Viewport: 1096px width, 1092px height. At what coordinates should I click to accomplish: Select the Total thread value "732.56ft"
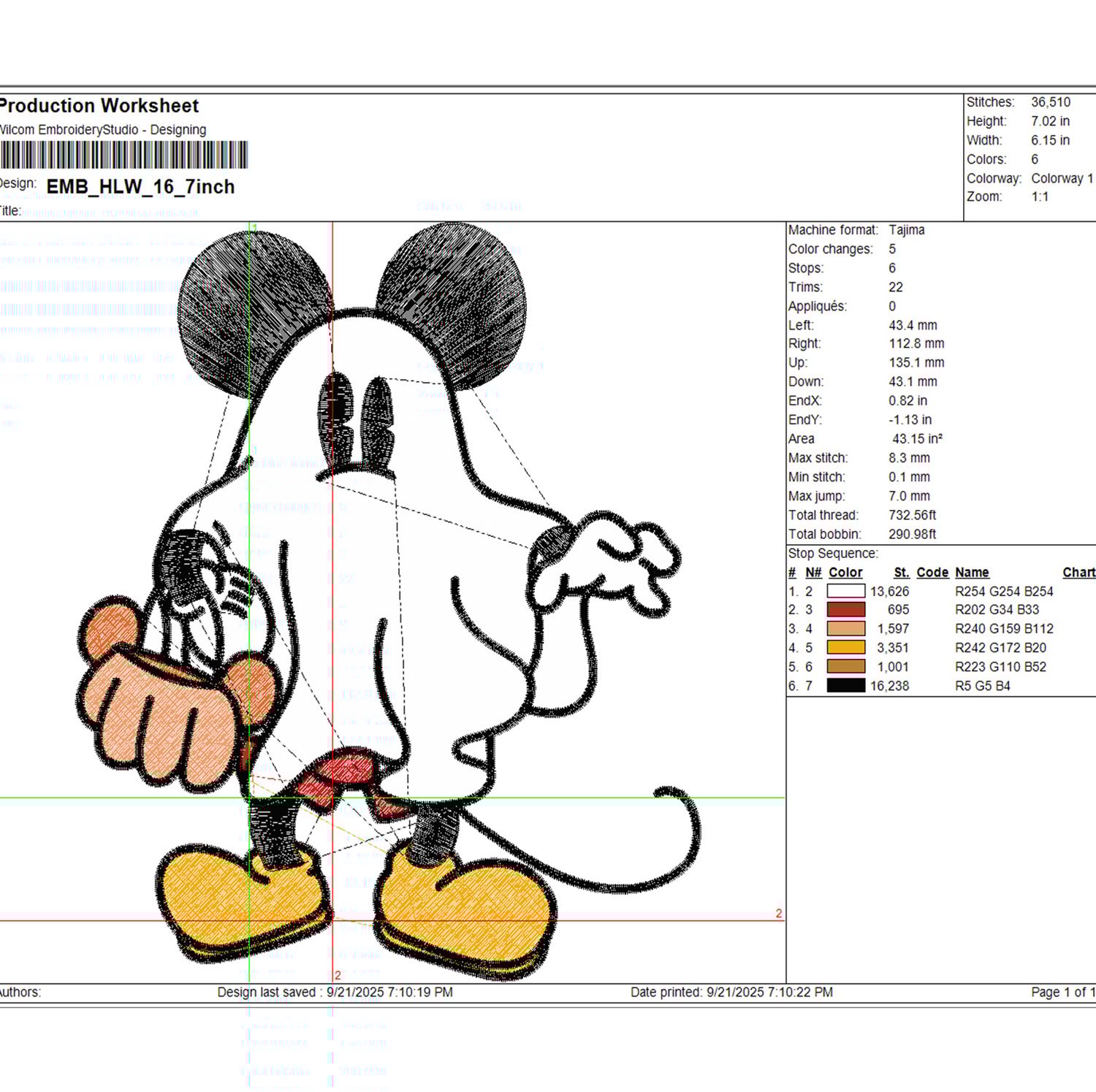pyautogui.click(x=913, y=515)
